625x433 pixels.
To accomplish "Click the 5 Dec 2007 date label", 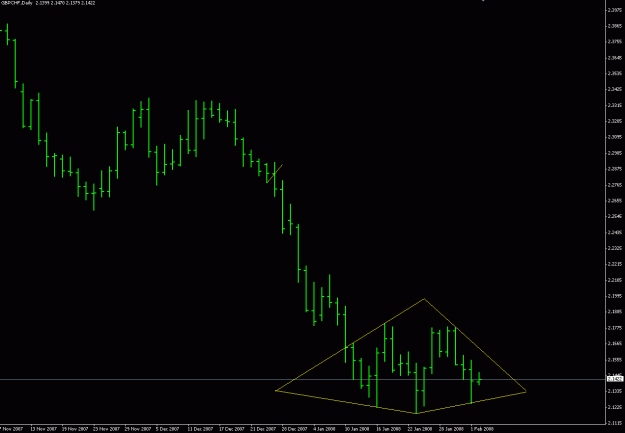I will click(168, 429).
